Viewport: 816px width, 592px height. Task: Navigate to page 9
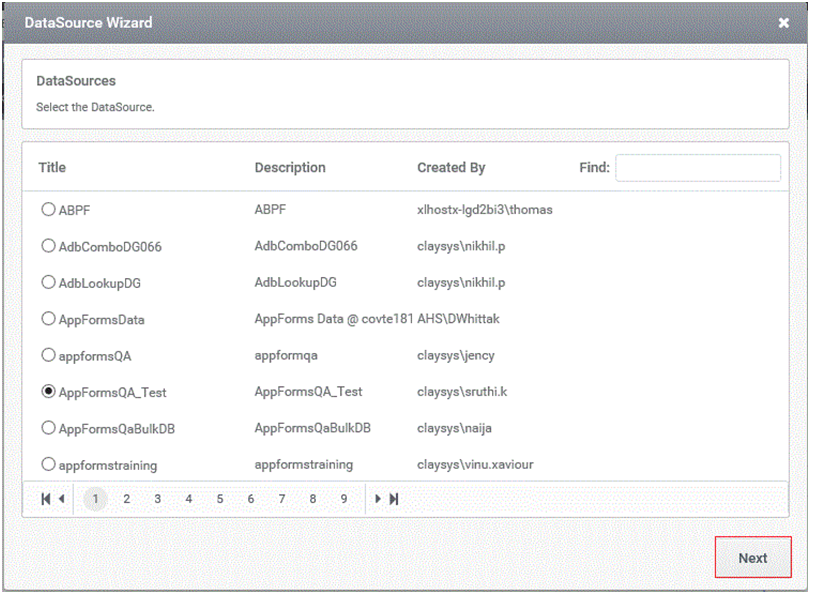coord(343,499)
